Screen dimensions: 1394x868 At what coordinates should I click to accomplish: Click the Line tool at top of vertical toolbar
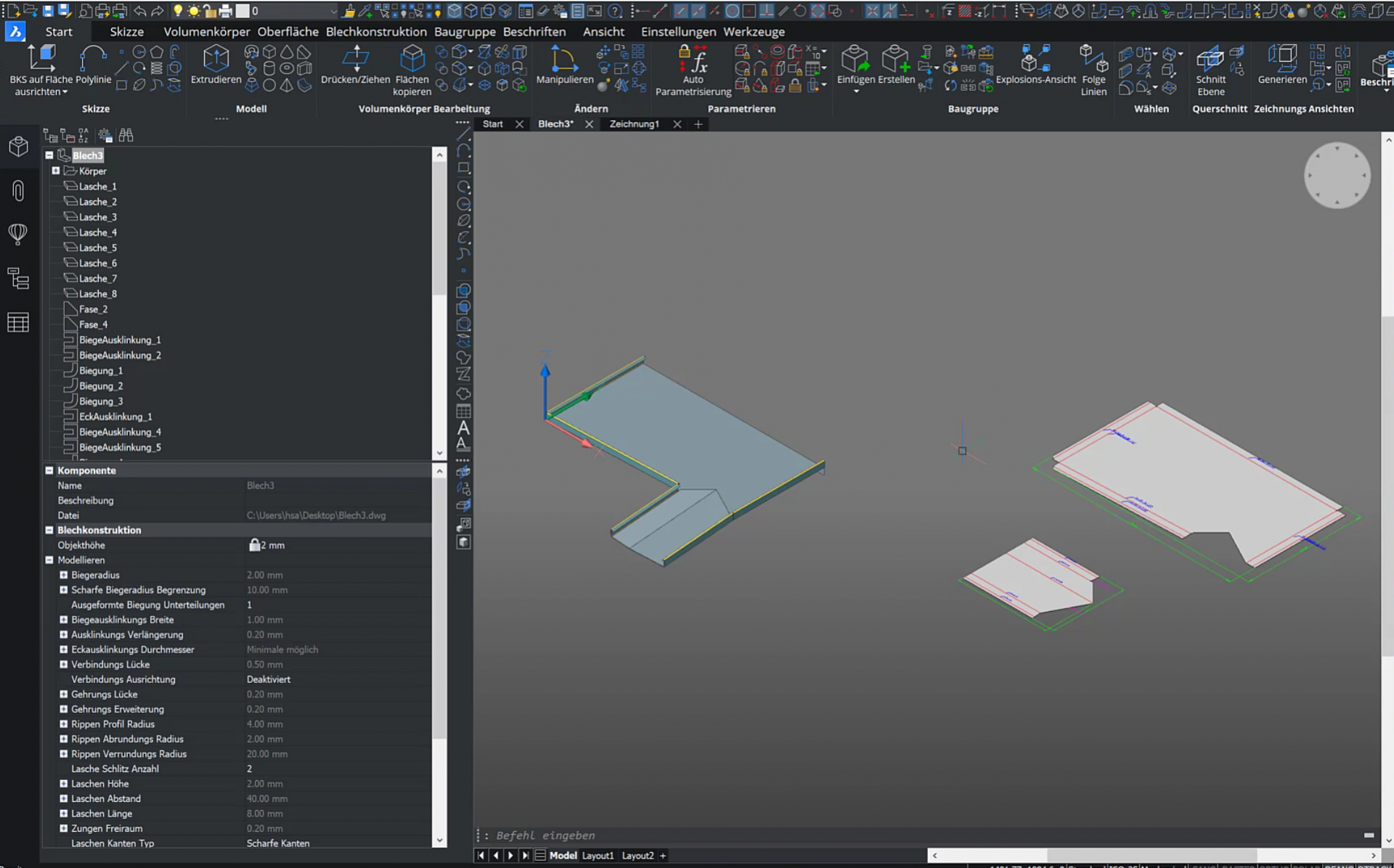coord(463,135)
